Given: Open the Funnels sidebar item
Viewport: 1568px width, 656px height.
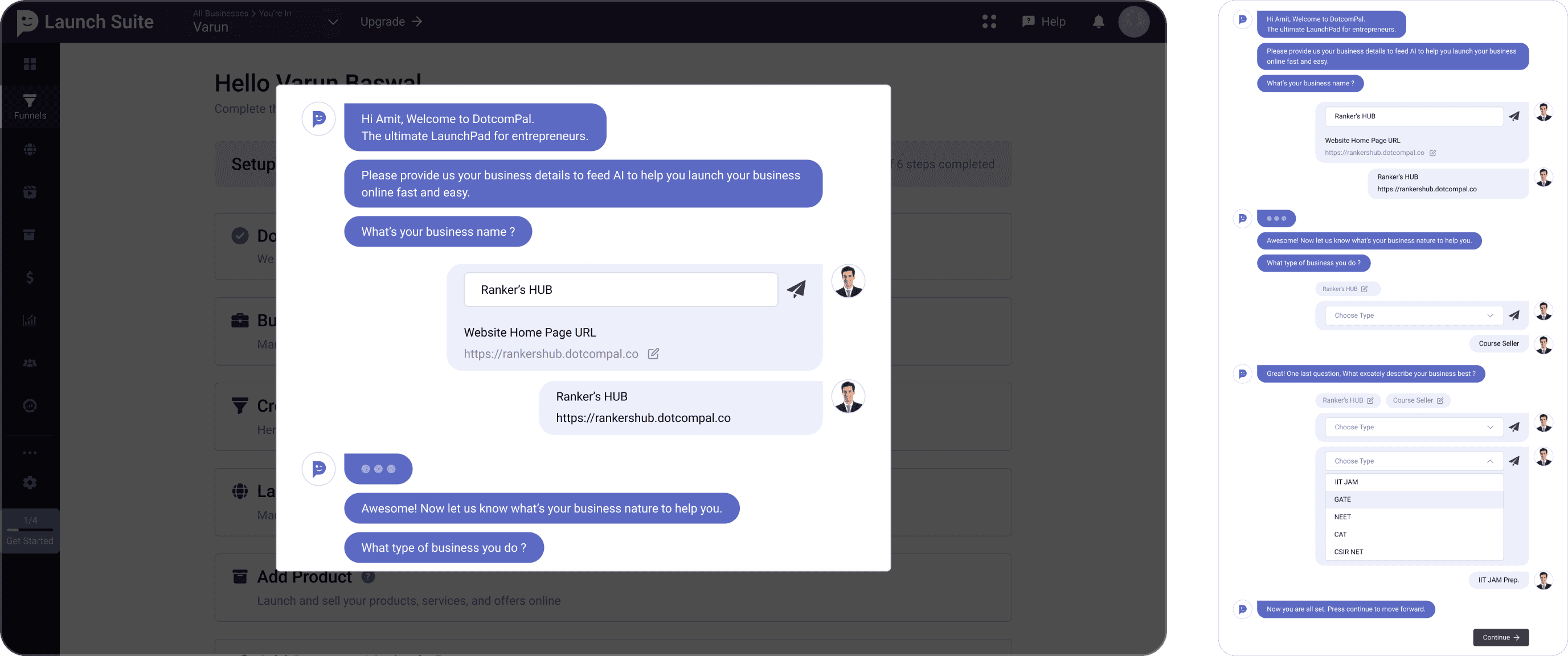Looking at the screenshot, I should click(30, 106).
